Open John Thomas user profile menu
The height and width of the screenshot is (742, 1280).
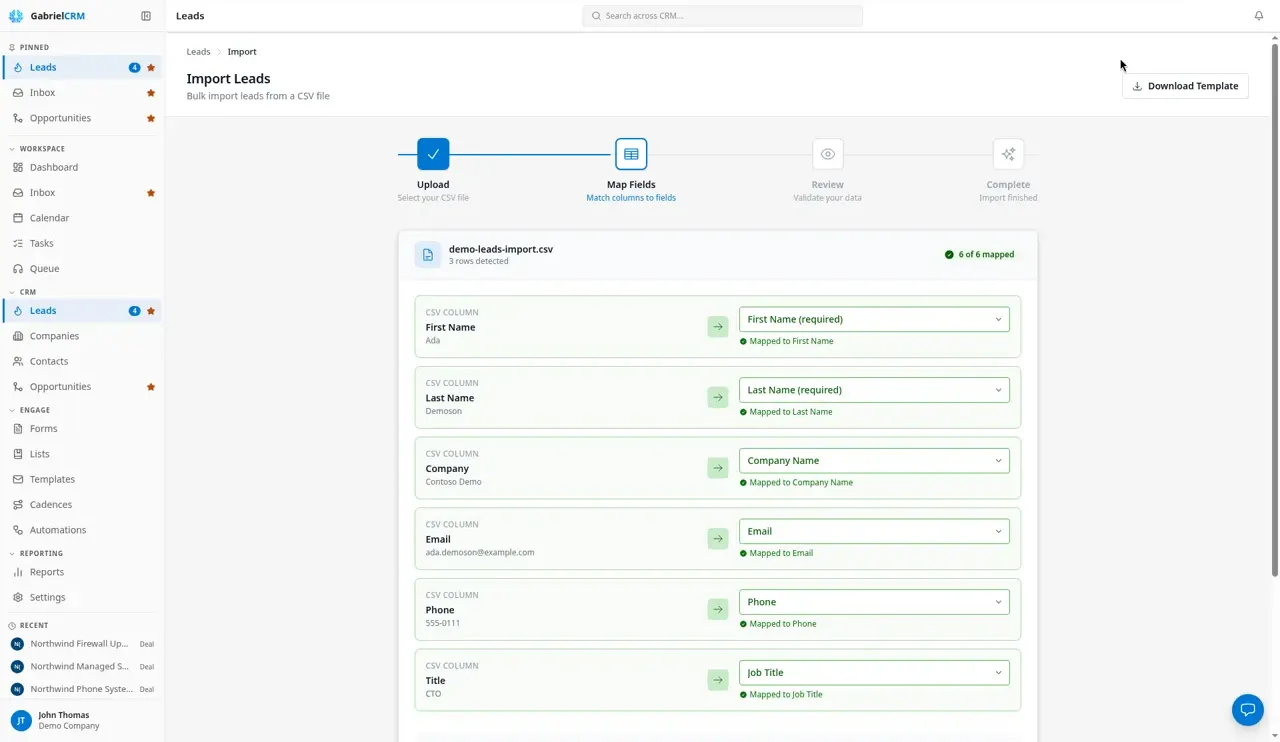tap(82, 720)
